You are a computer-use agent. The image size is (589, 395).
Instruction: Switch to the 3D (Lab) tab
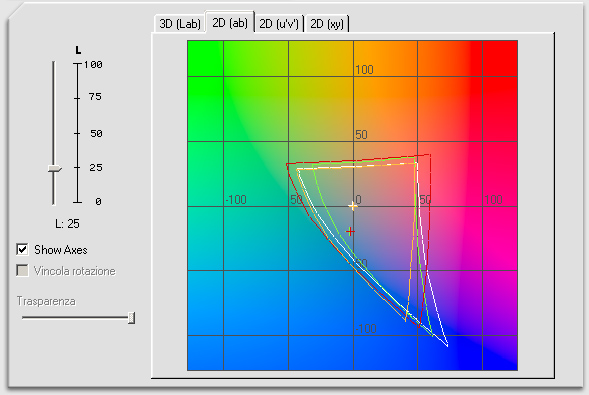180,24
